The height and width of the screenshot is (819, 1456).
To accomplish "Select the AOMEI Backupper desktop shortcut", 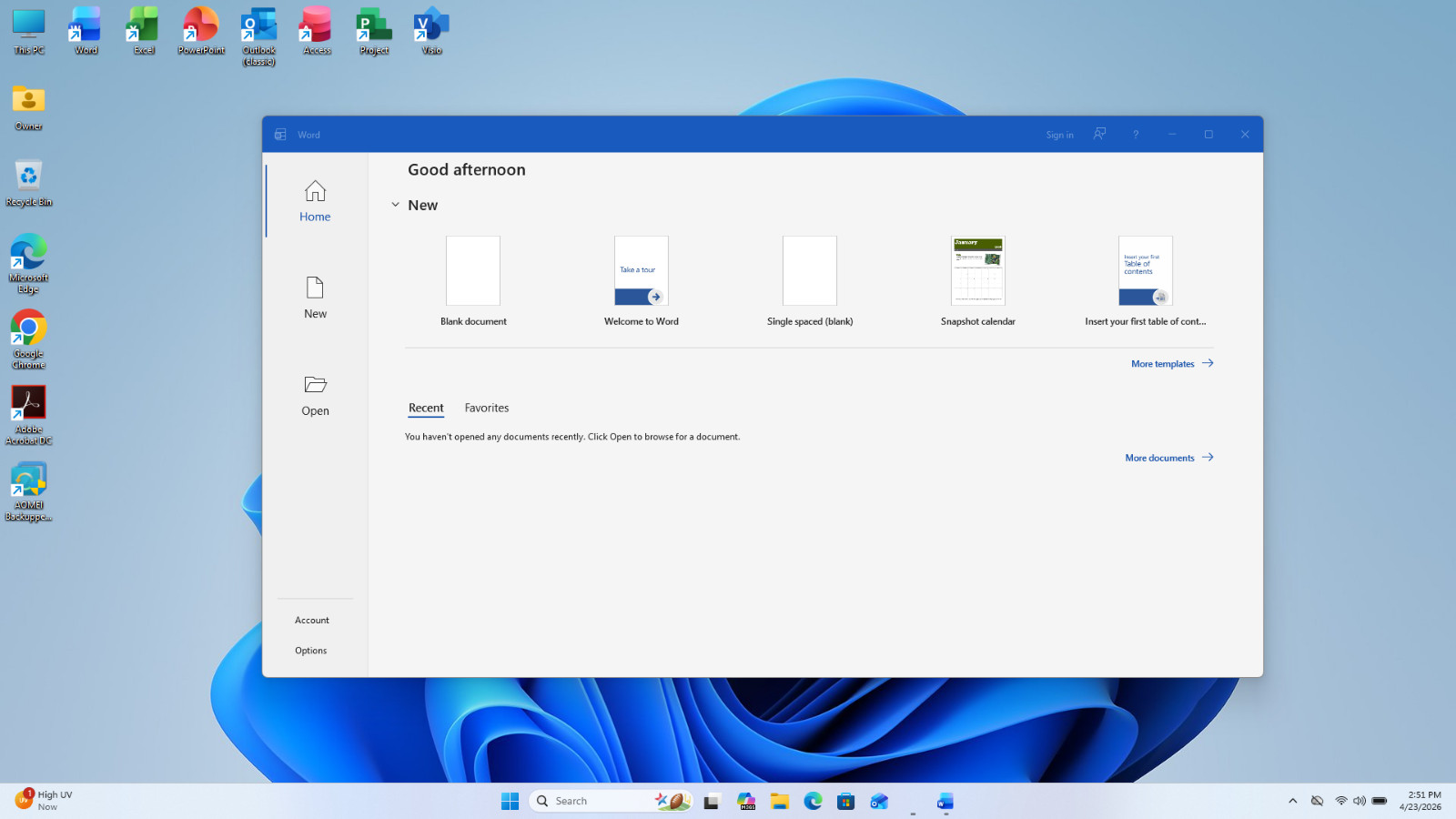I will pos(29,491).
